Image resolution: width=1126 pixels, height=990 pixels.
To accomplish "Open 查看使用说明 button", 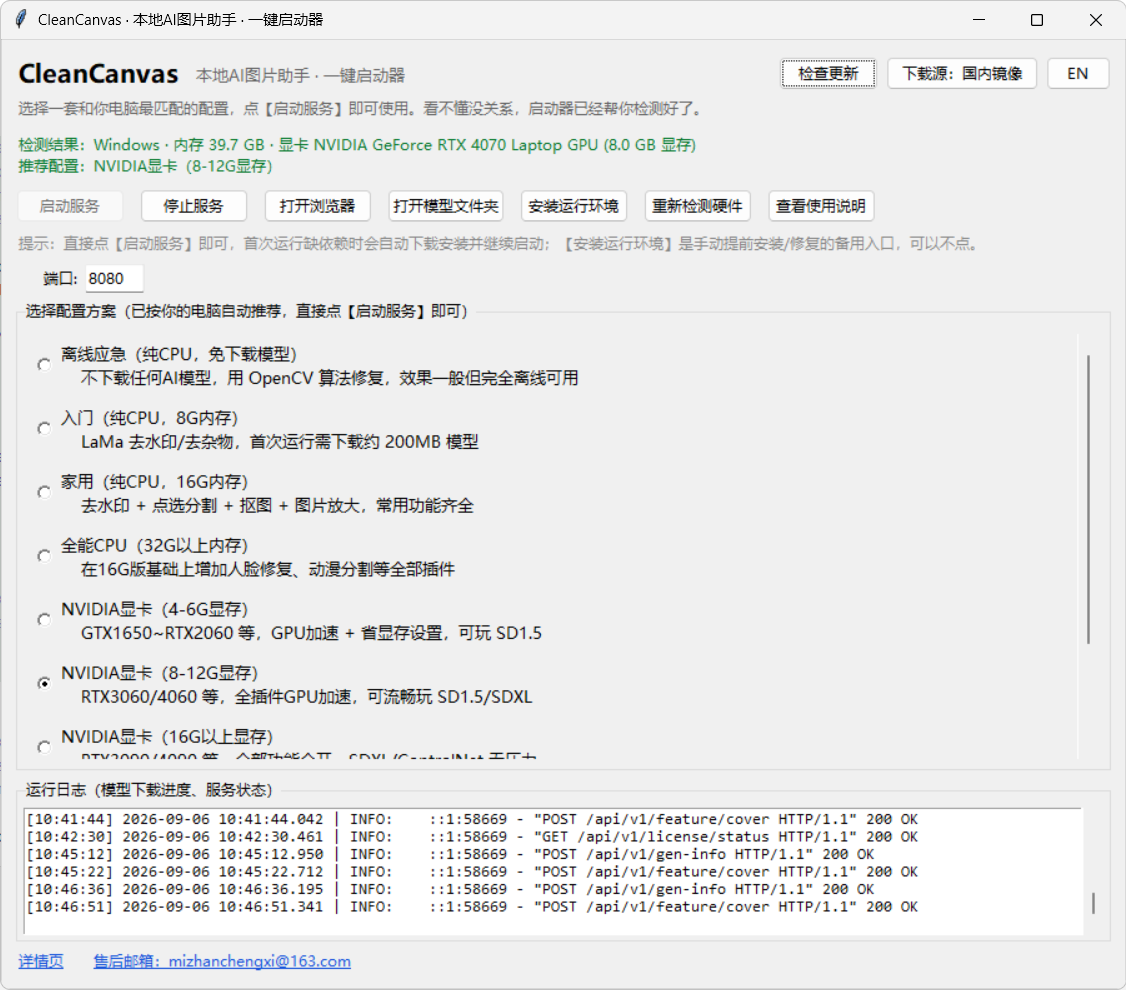I will 821,206.
